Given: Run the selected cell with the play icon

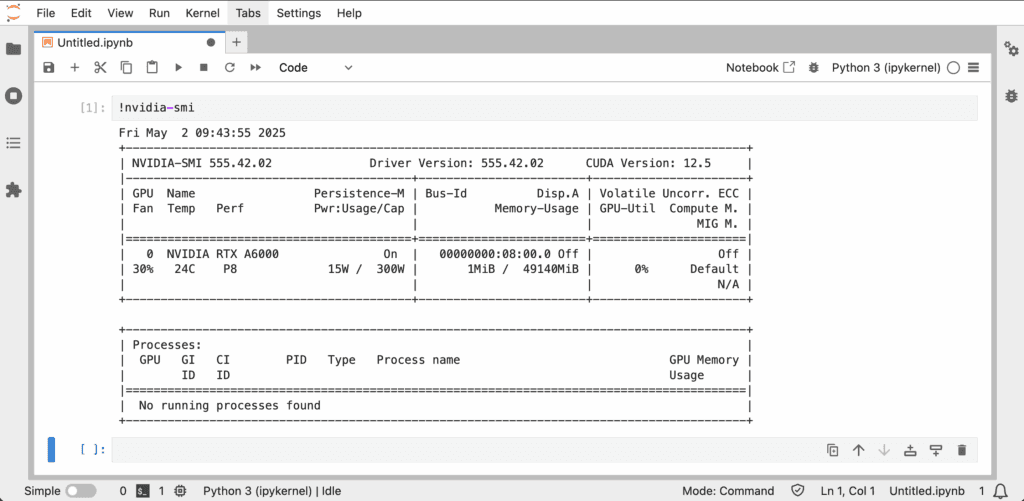Looking at the screenshot, I should click(x=178, y=68).
